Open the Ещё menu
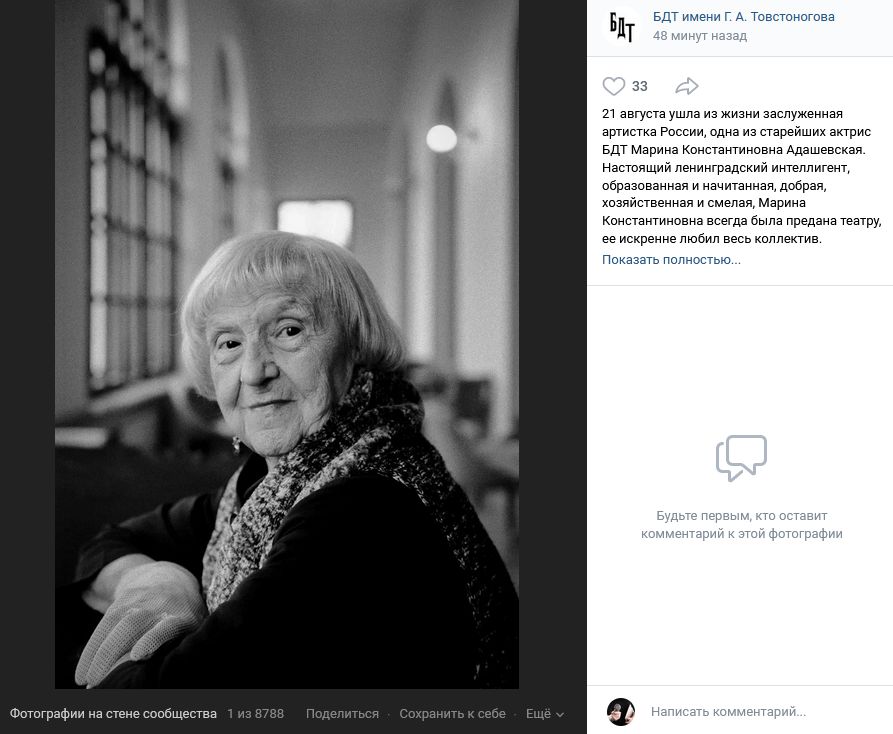The width and height of the screenshot is (893, 734). coord(544,714)
